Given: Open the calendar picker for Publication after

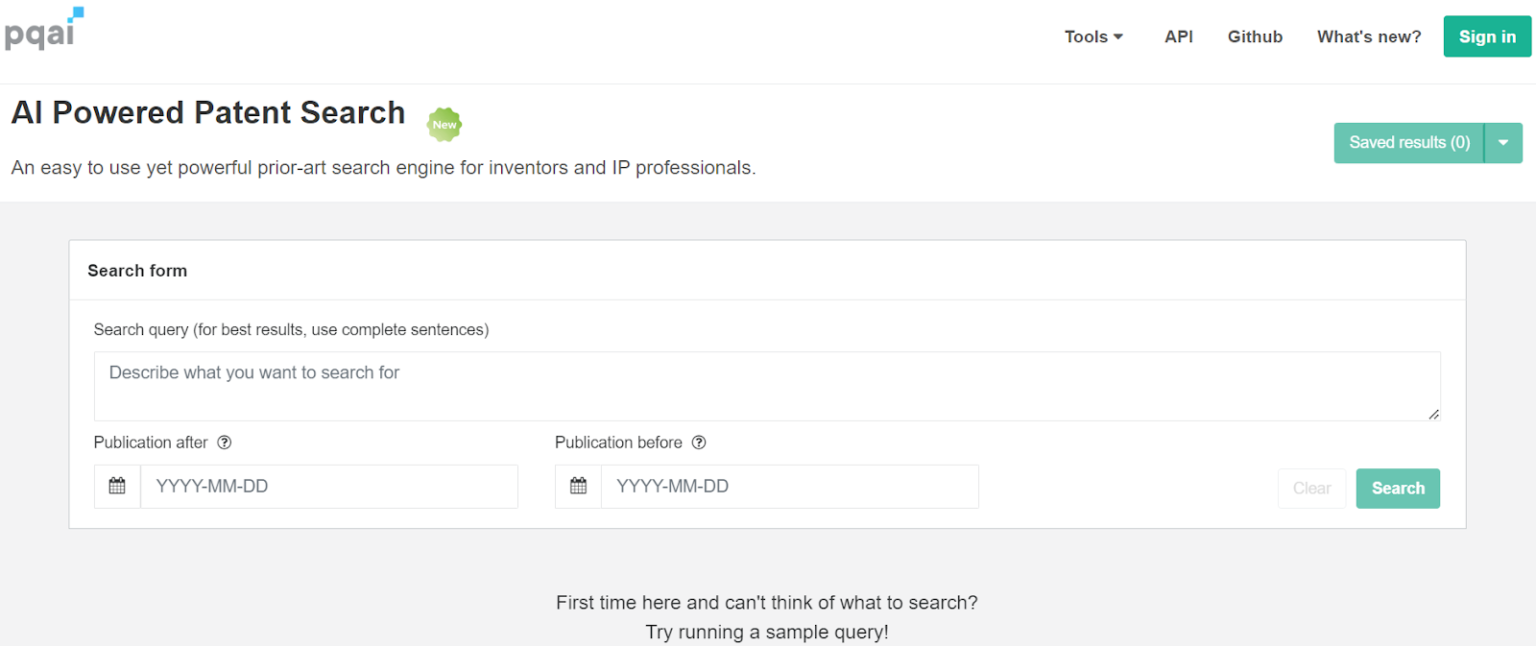Looking at the screenshot, I should [117, 486].
